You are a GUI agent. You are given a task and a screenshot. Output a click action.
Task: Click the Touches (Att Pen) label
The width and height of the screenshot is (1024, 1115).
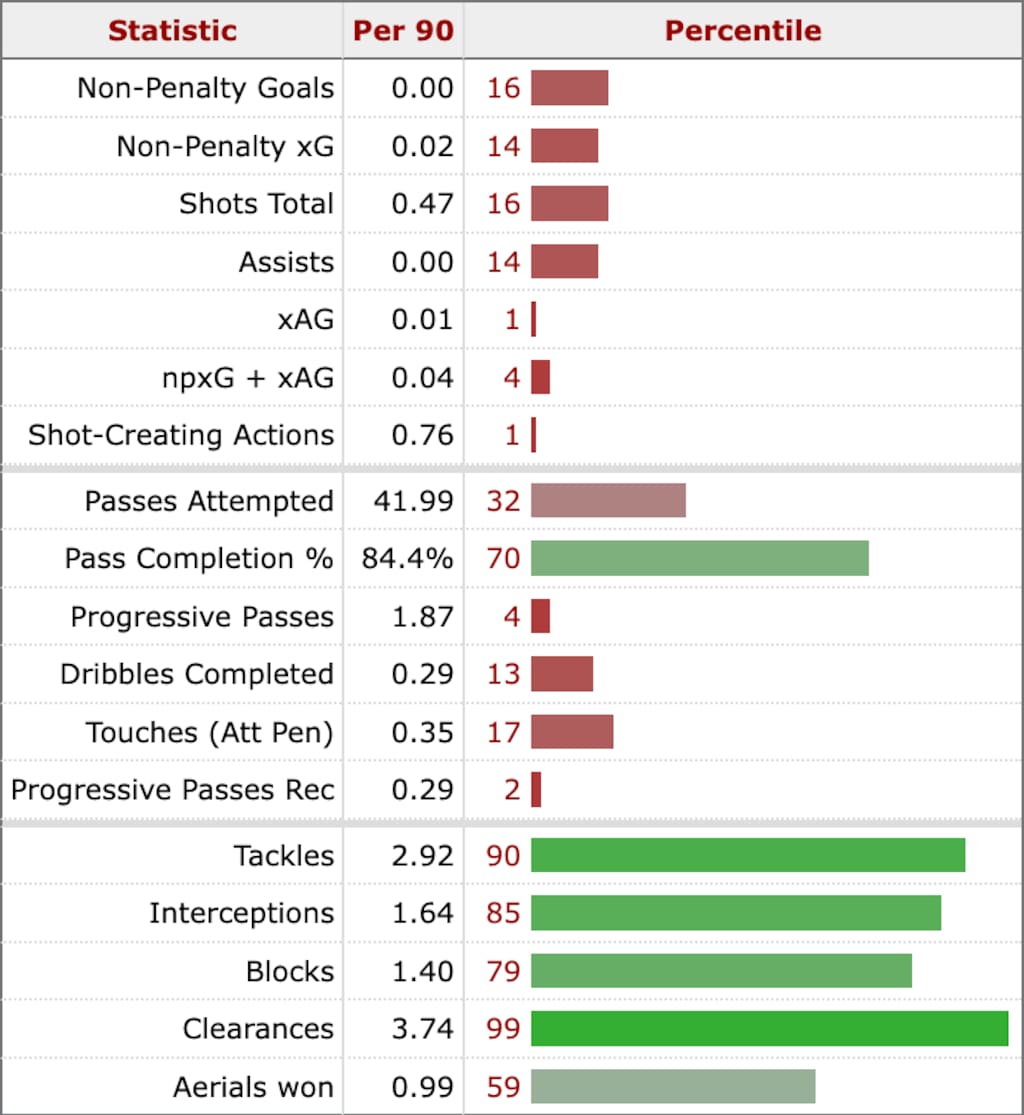coord(210,732)
